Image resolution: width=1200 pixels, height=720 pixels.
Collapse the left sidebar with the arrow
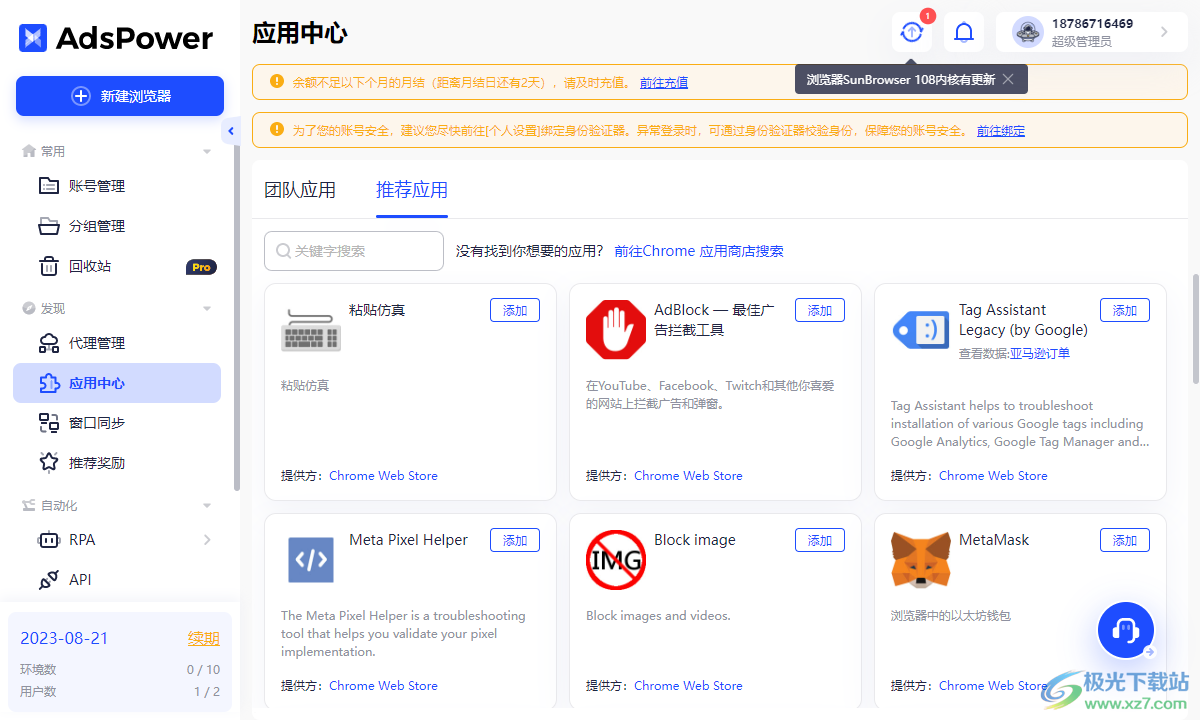(x=231, y=130)
